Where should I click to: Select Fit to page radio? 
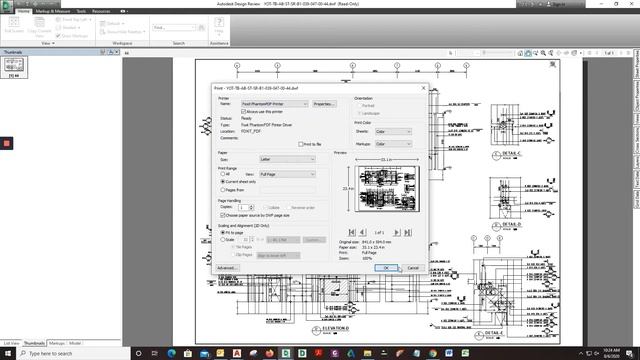[223, 232]
